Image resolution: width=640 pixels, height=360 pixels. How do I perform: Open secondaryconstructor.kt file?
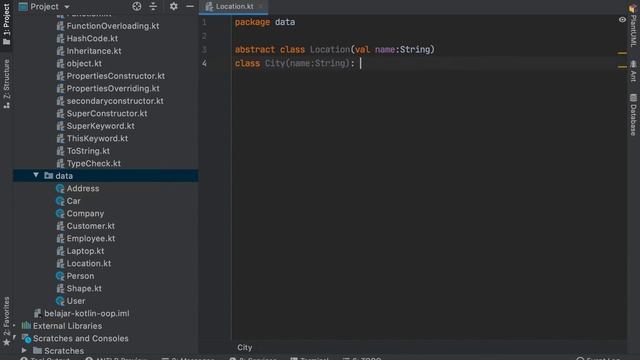tap(115, 101)
